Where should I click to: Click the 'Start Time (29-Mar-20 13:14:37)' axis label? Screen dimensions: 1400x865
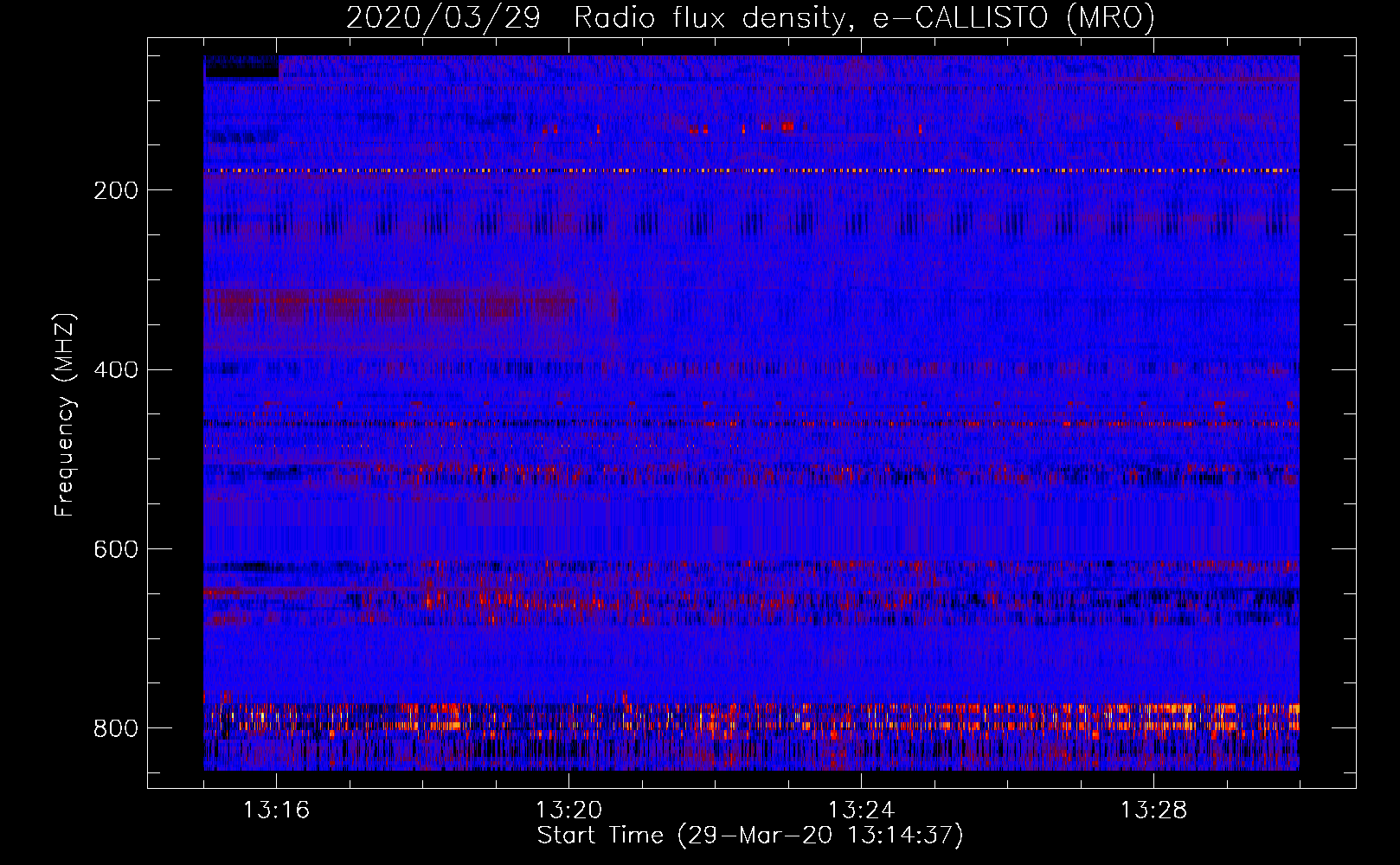(x=750, y=836)
